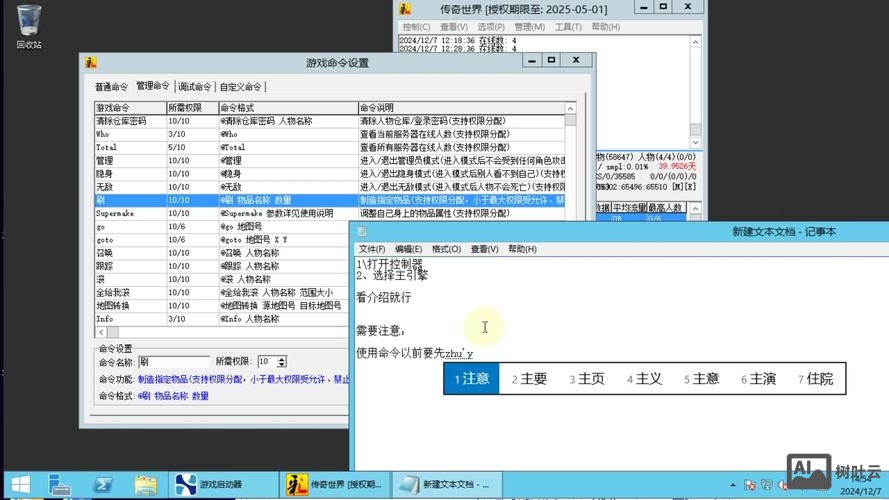Image resolution: width=889 pixels, height=500 pixels.
Task: Adjust the 所需权限 spinner arrows
Action: (282, 361)
